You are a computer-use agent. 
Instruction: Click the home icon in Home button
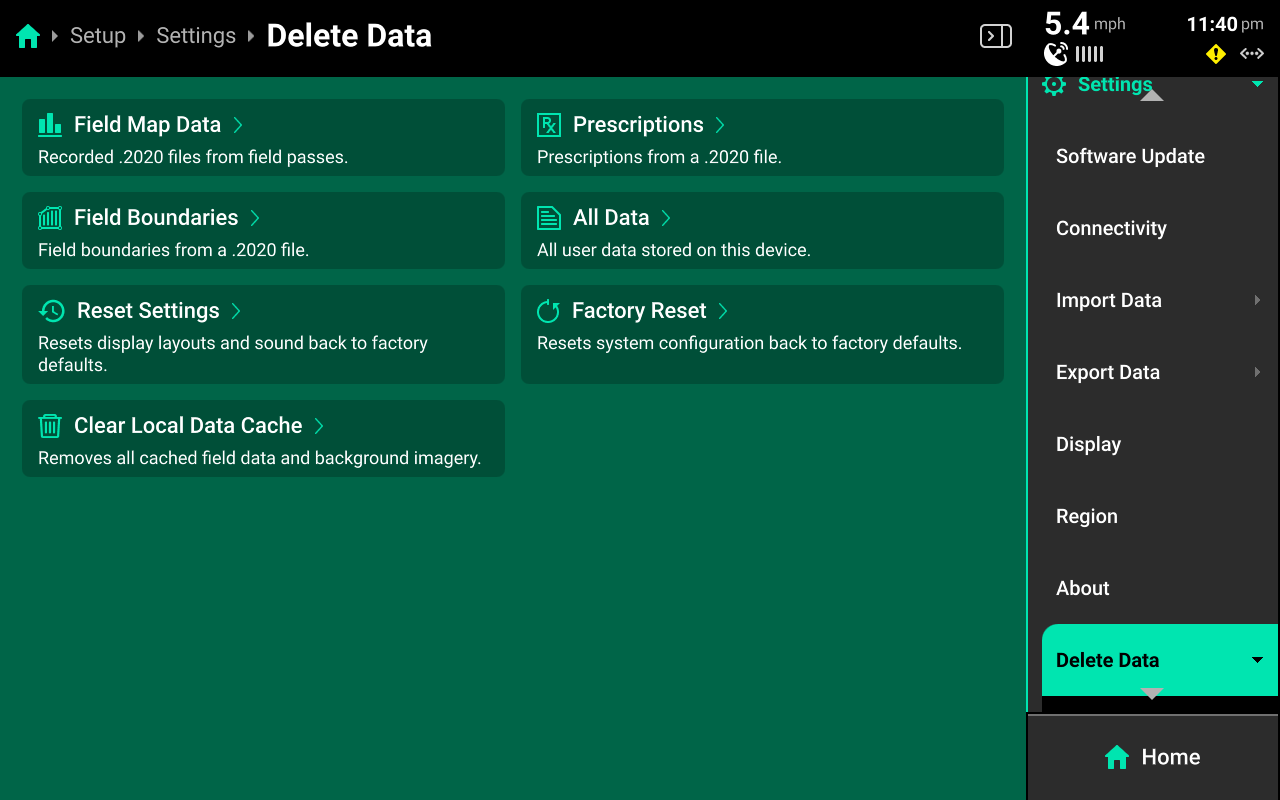[x=1117, y=758]
